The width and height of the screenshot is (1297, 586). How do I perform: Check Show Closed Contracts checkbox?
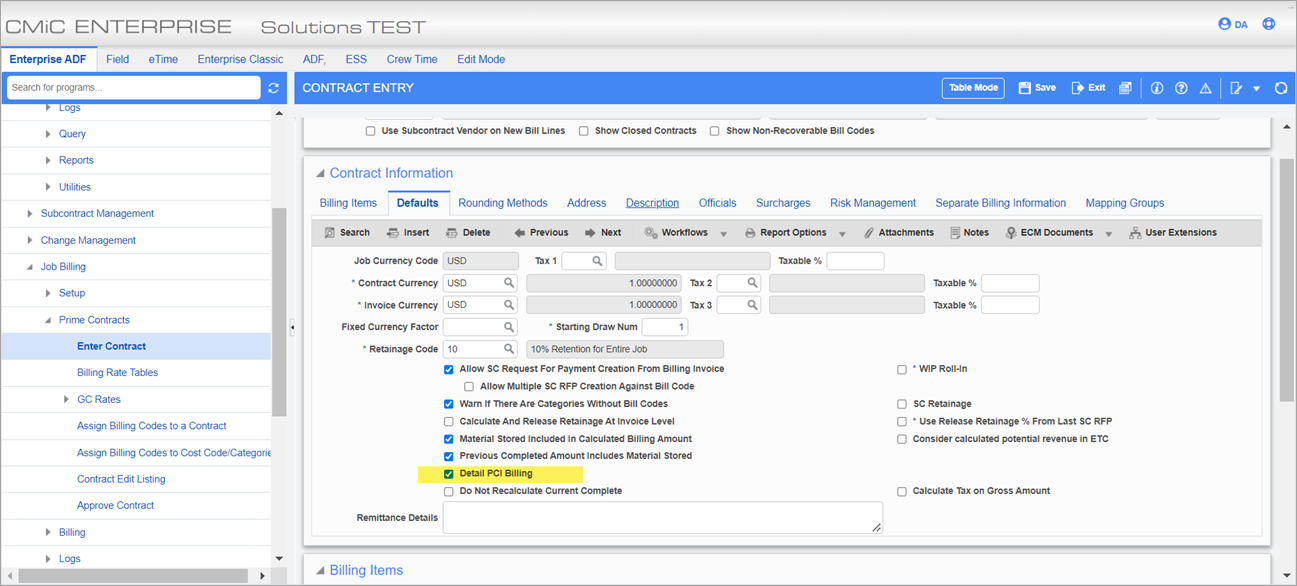pos(583,131)
